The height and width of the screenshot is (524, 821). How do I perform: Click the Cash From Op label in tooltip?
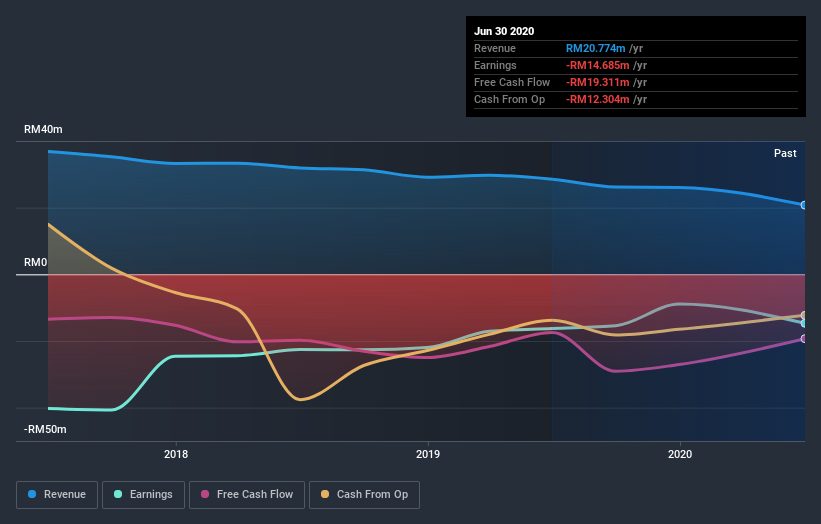[509, 99]
